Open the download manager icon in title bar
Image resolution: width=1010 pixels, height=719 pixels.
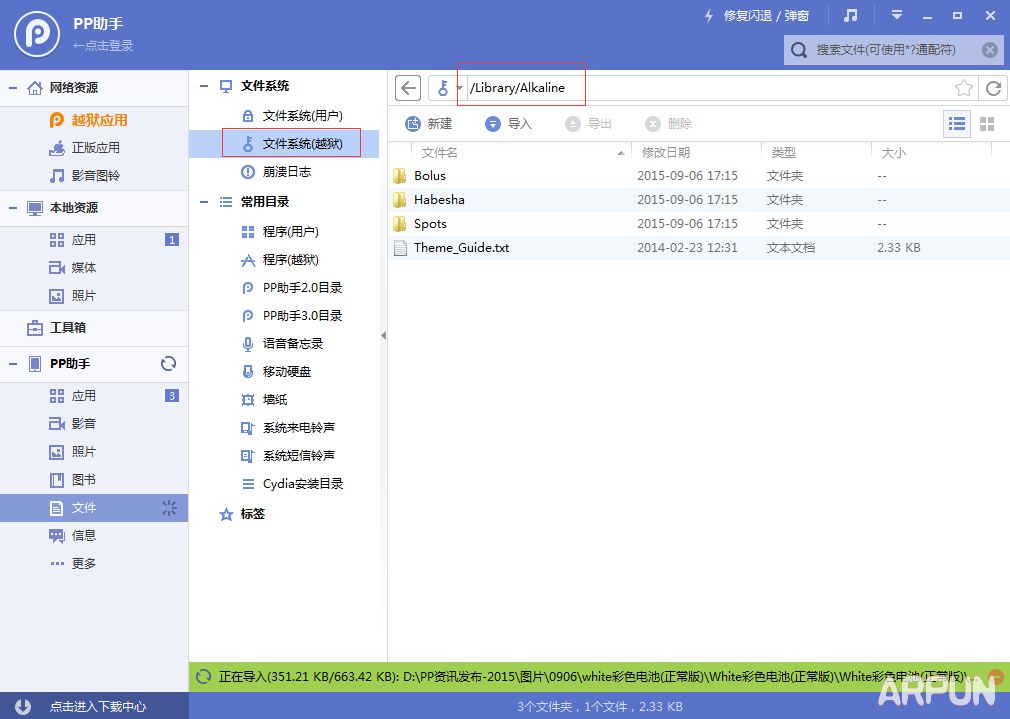click(897, 15)
